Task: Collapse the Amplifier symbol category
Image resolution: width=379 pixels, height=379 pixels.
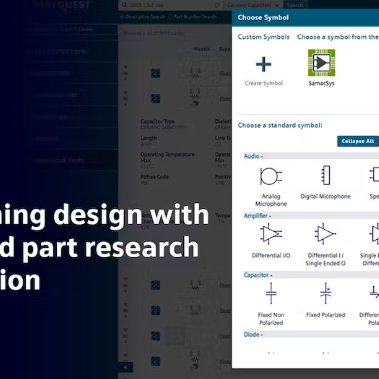Action: point(257,216)
